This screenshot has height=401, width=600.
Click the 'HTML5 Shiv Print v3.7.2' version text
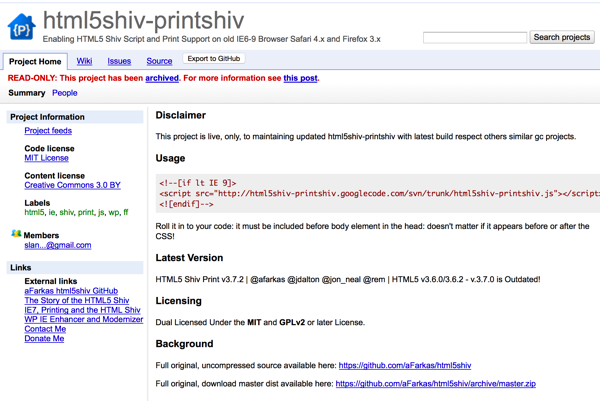tap(199, 279)
